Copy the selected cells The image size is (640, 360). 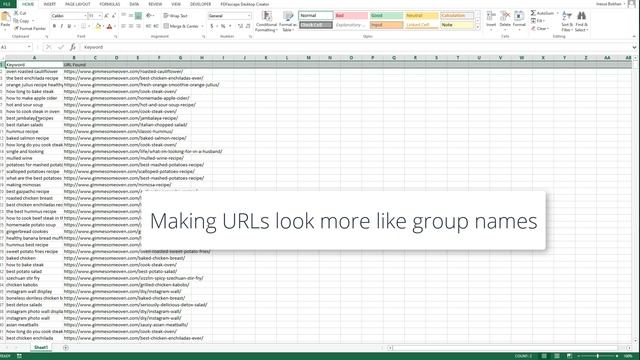[x=22, y=21]
